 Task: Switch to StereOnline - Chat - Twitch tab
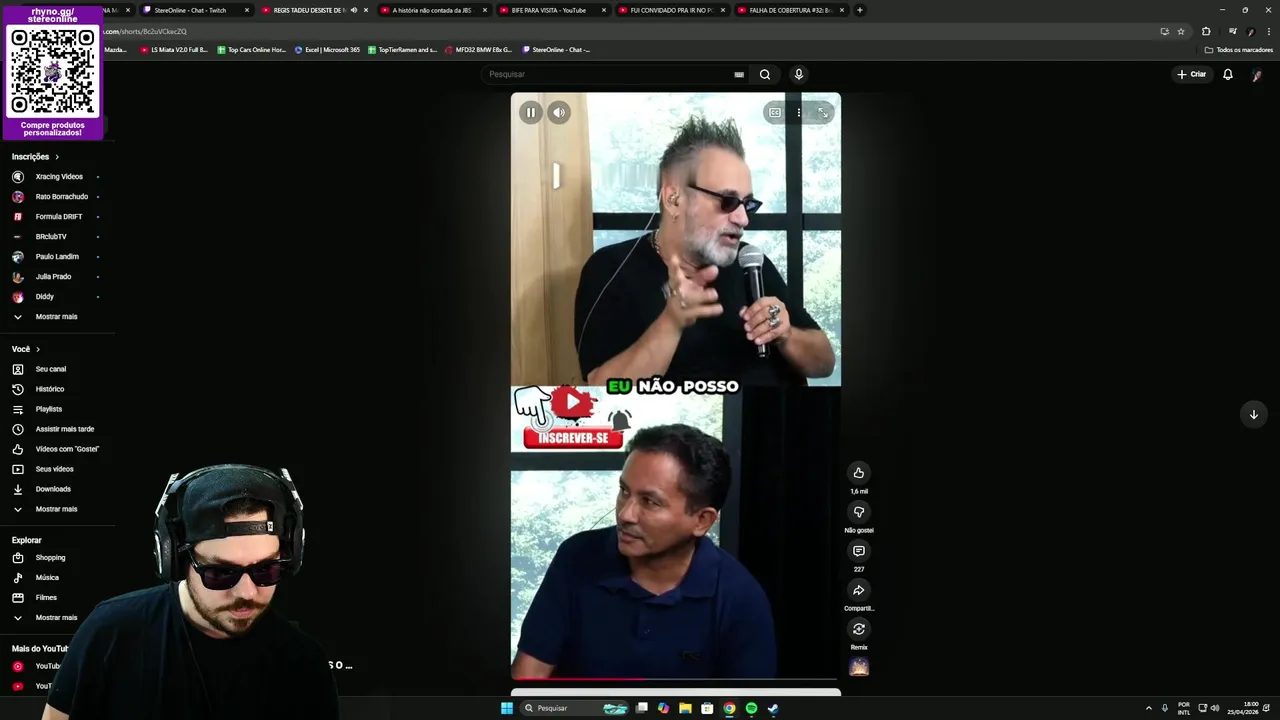(x=196, y=10)
